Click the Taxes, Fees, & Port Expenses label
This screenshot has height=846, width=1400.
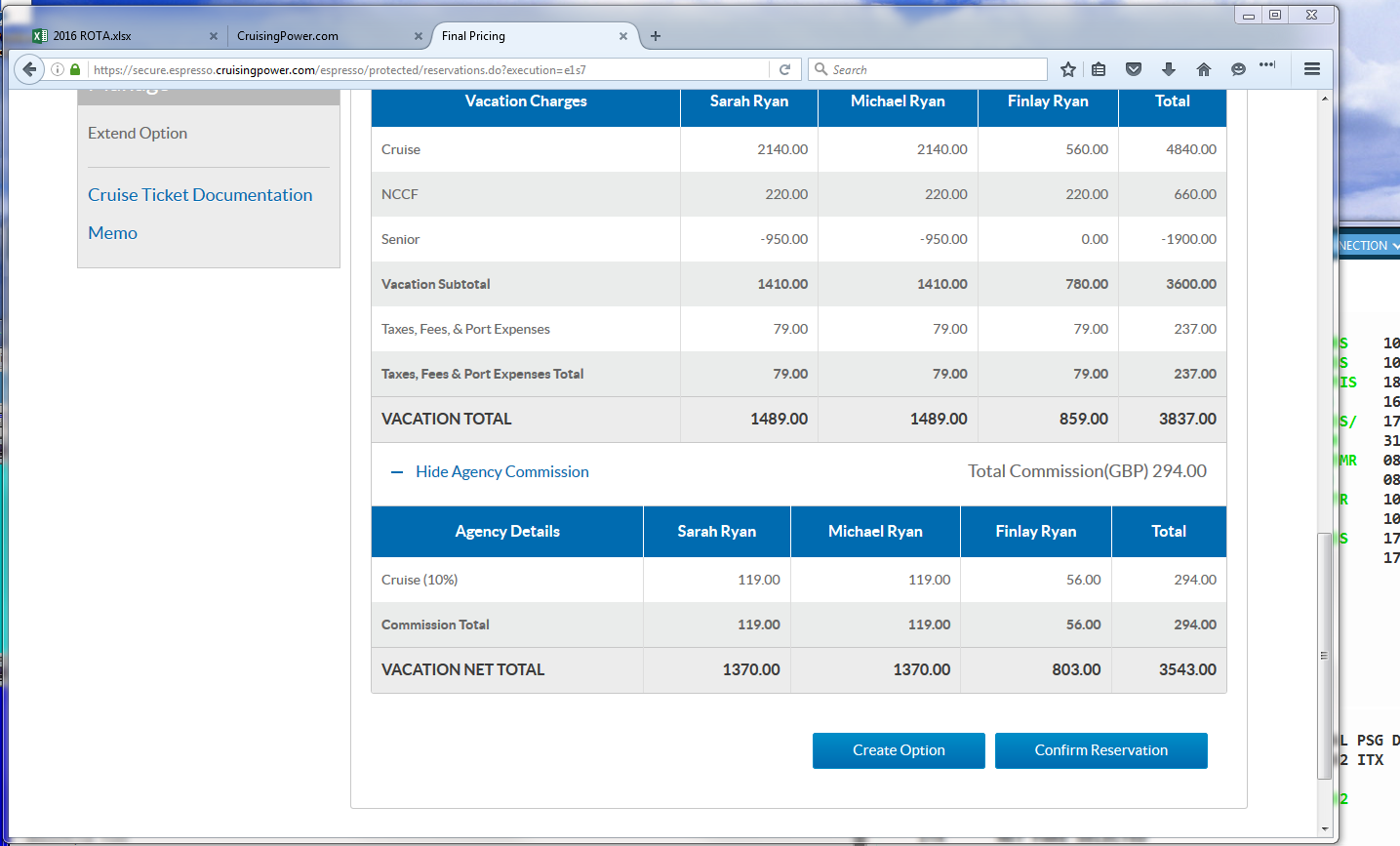465,330
